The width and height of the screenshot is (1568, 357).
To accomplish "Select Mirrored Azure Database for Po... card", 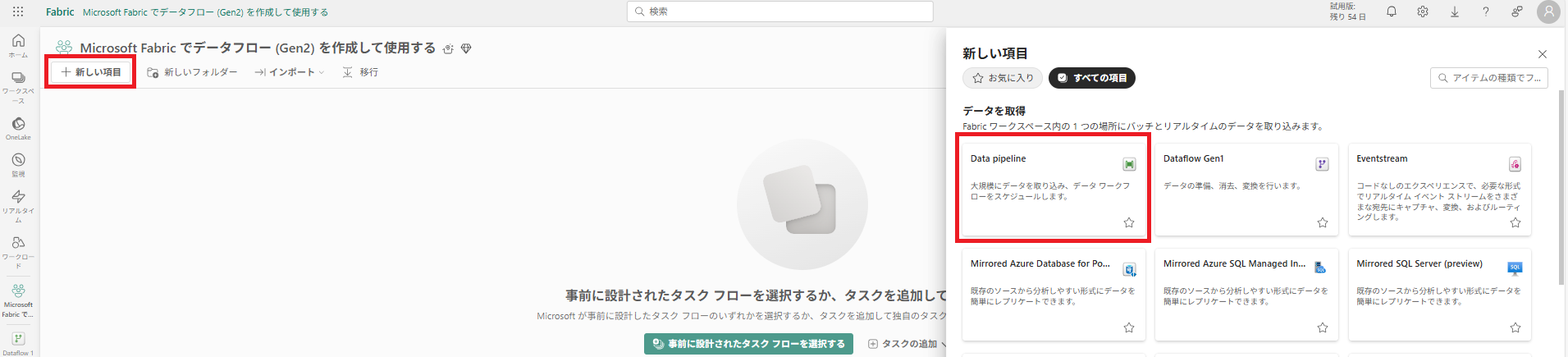I will pos(1053,295).
